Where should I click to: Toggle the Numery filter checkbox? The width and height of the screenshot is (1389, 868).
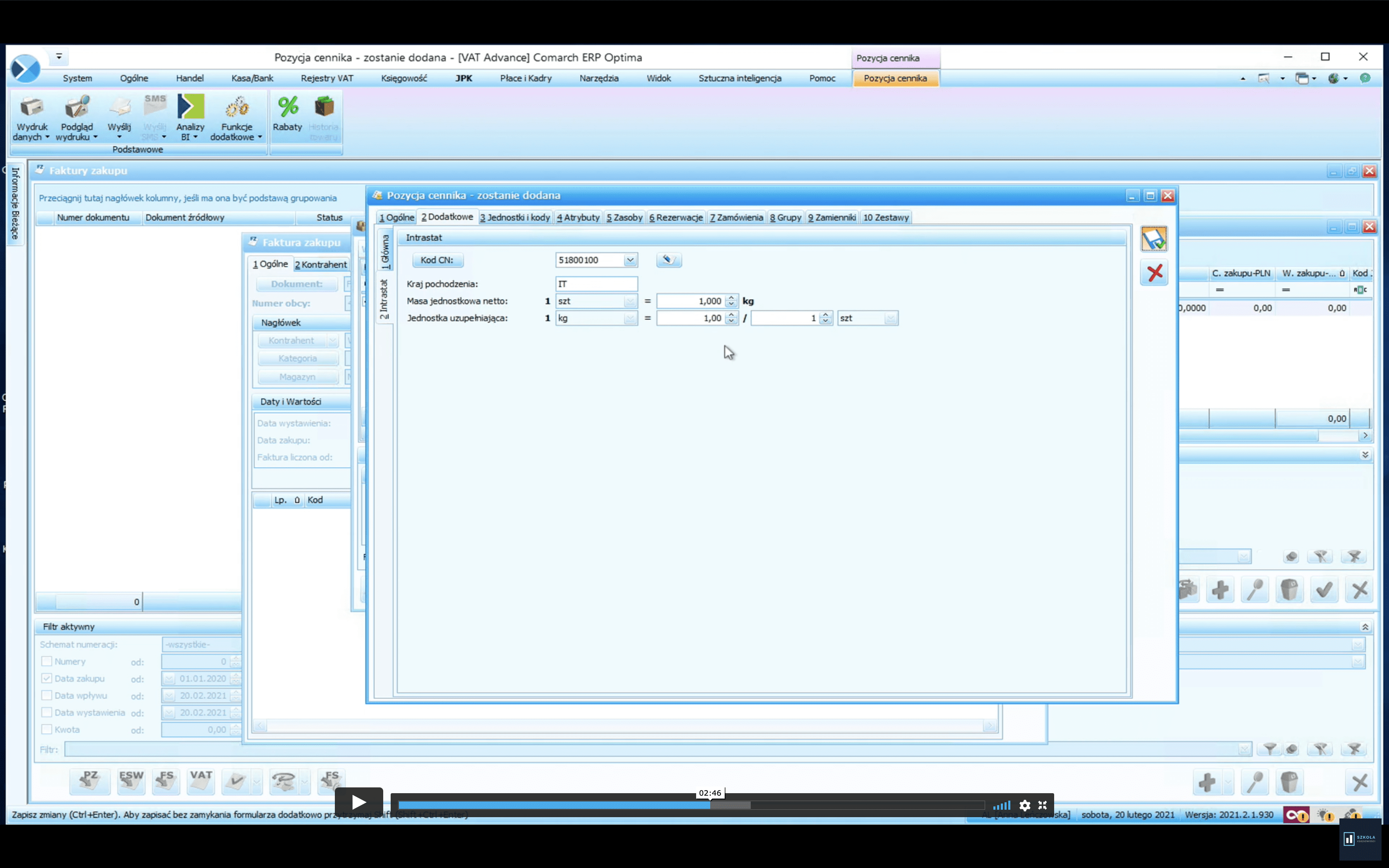46,661
